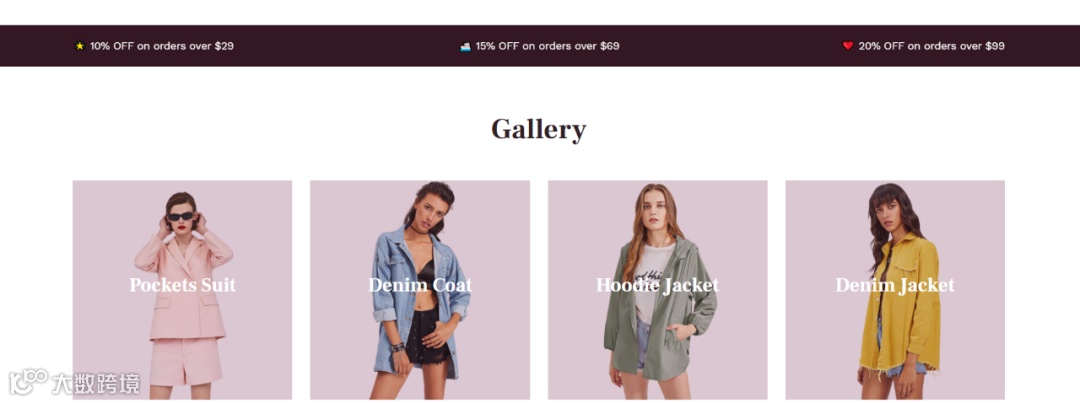
Task: Click the black sunglasses on the suit model
Action: tap(180, 216)
